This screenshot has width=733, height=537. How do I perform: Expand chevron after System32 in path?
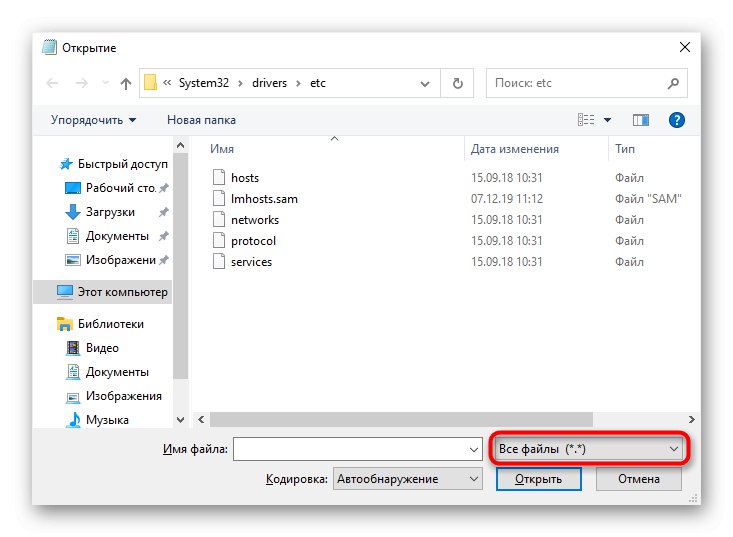[x=240, y=83]
